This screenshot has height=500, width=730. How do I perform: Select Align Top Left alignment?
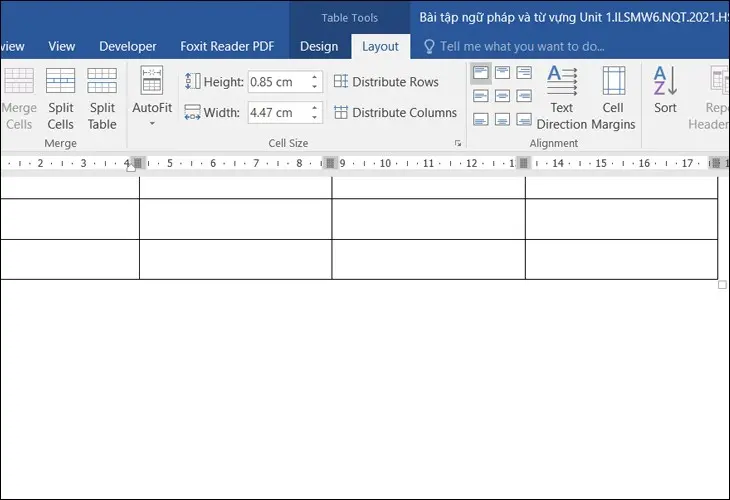pos(480,73)
